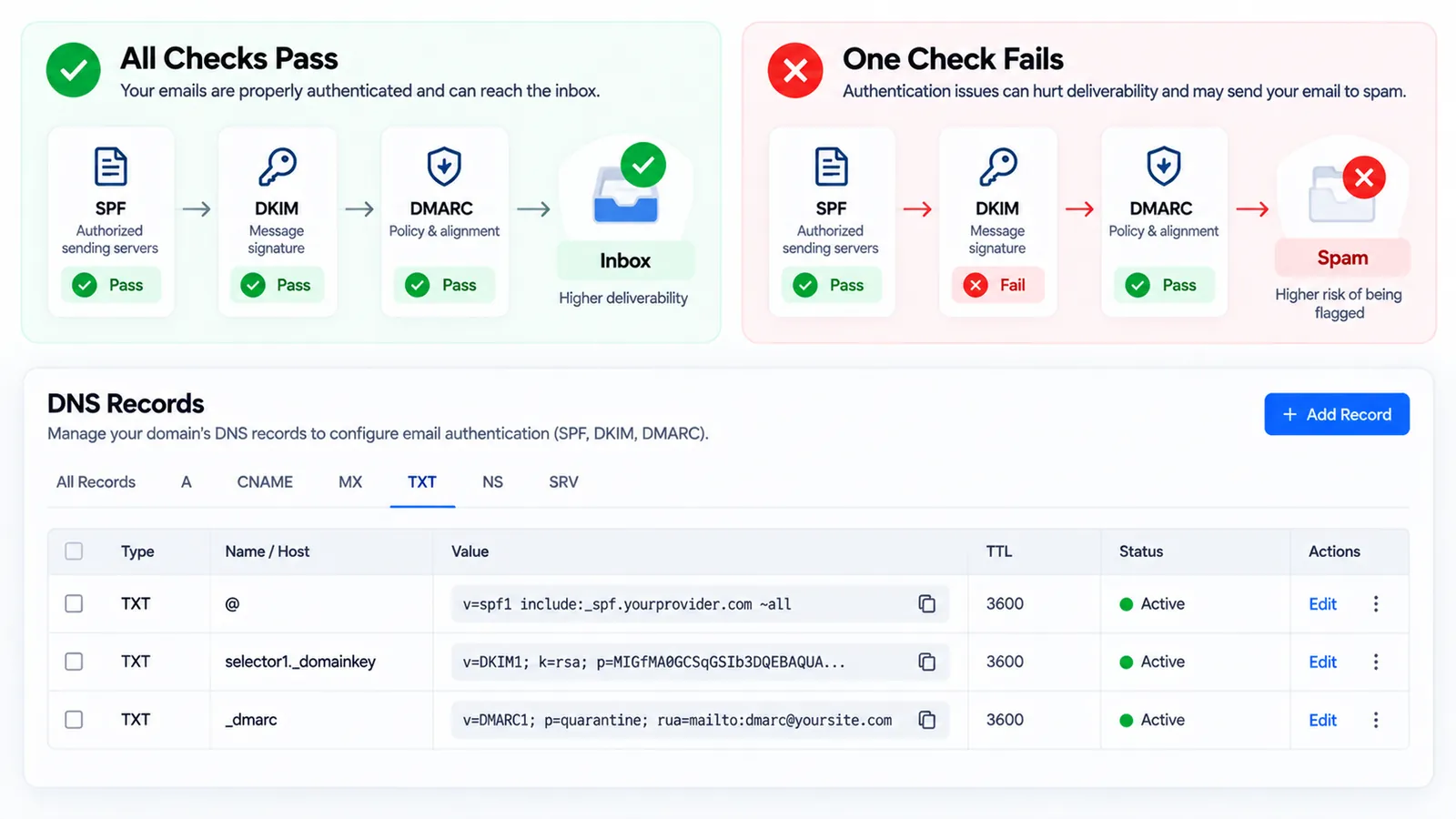The image size is (1456, 819).
Task: Switch to the All Records tab
Action: 96,482
